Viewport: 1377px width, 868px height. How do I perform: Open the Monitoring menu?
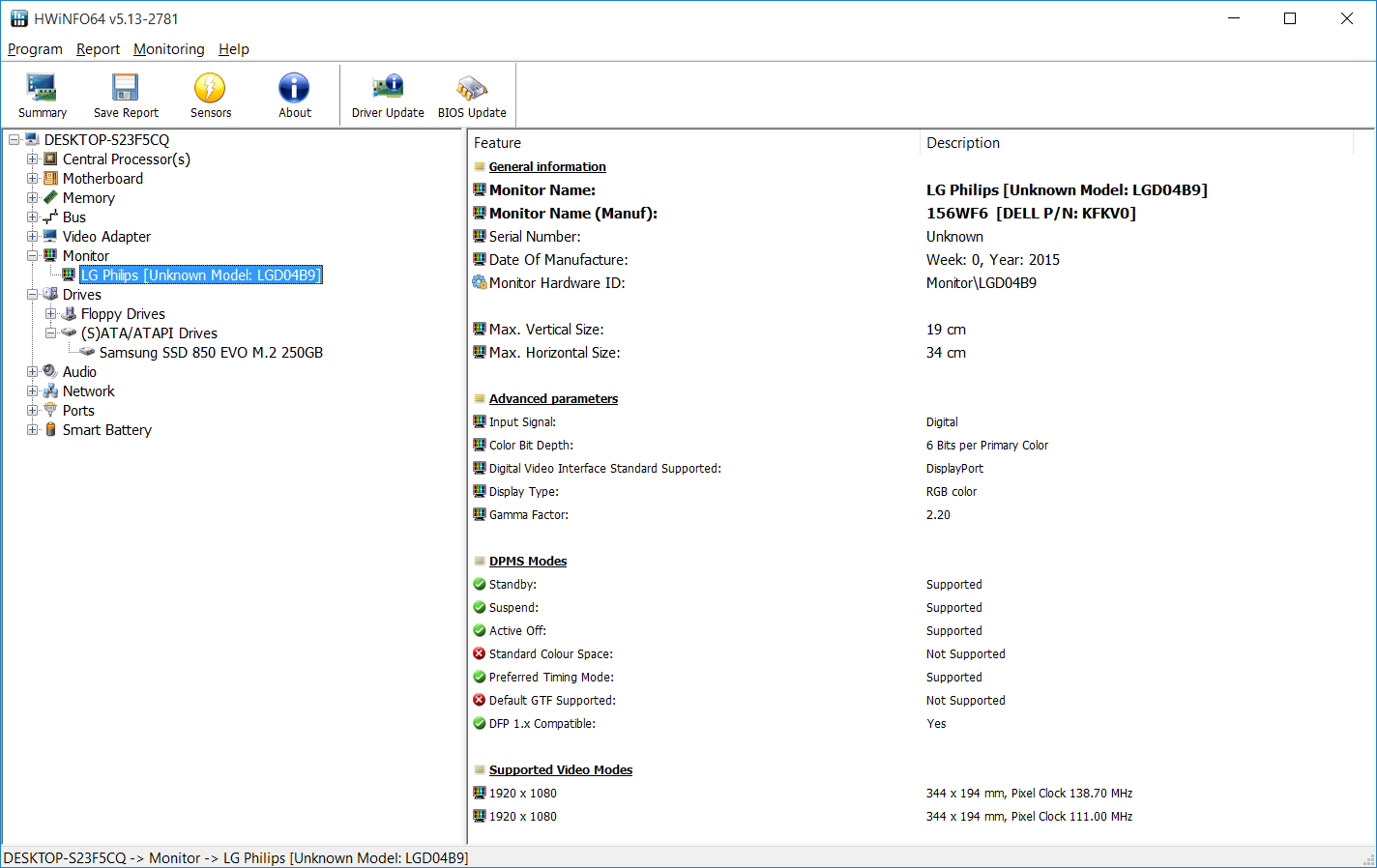coord(169,49)
